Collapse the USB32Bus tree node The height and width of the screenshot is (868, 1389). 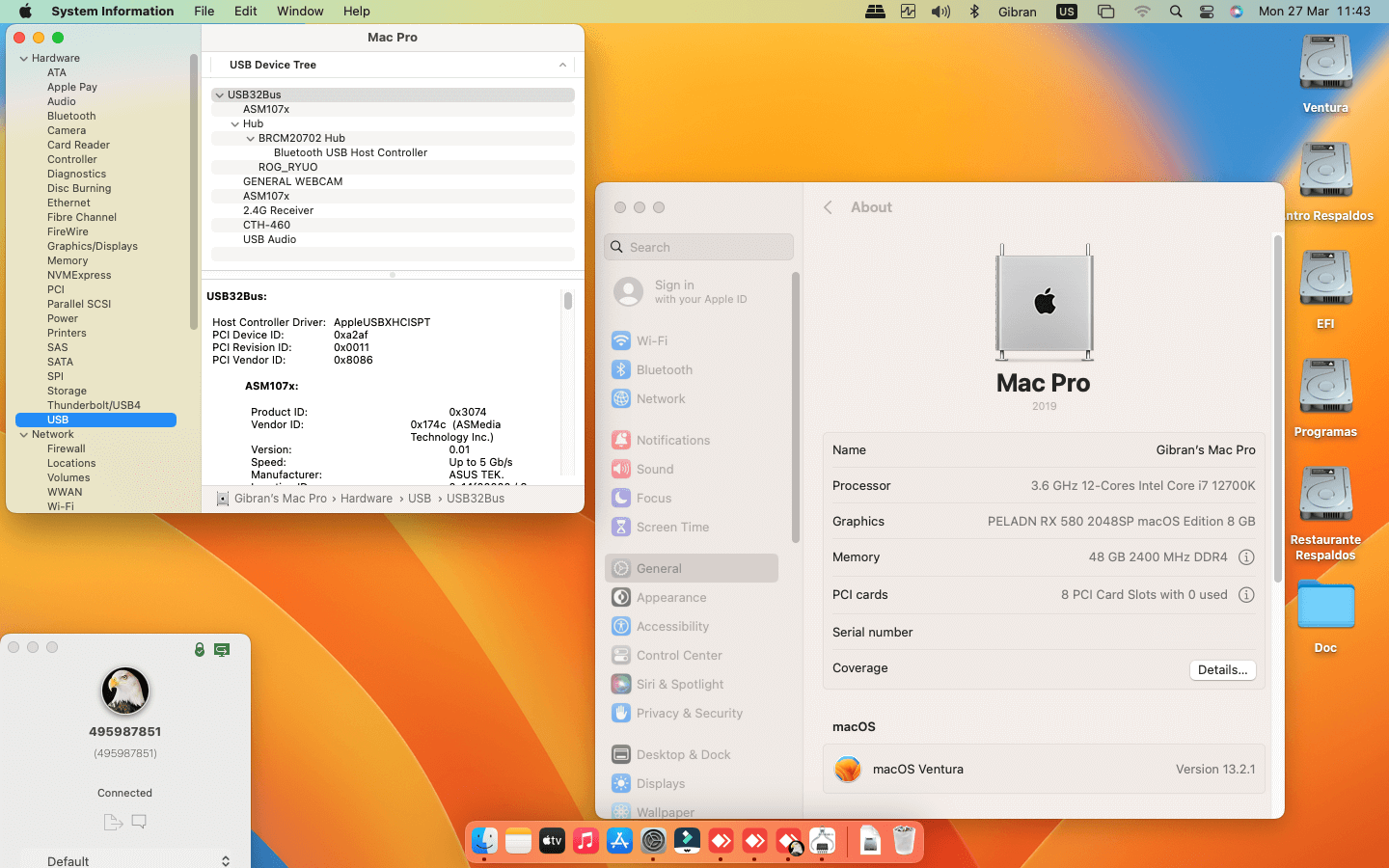click(219, 95)
